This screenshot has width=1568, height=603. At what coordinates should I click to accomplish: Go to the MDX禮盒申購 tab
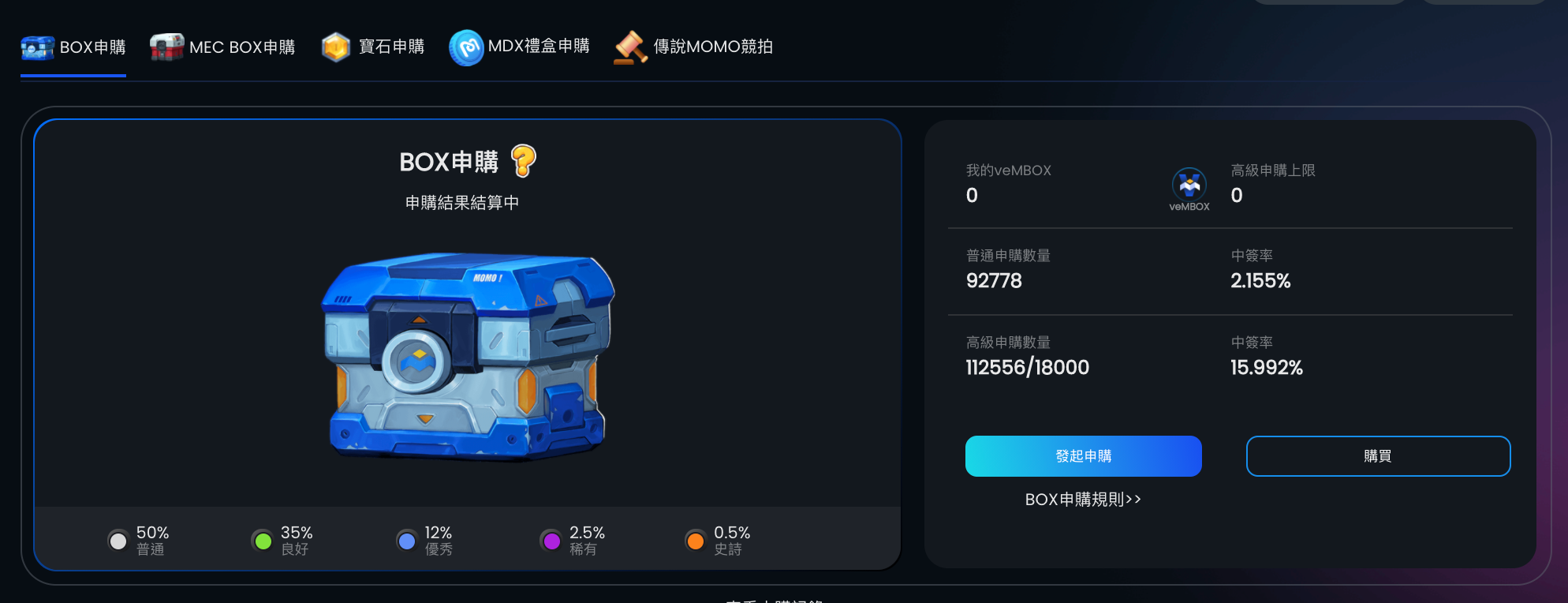pos(539,47)
